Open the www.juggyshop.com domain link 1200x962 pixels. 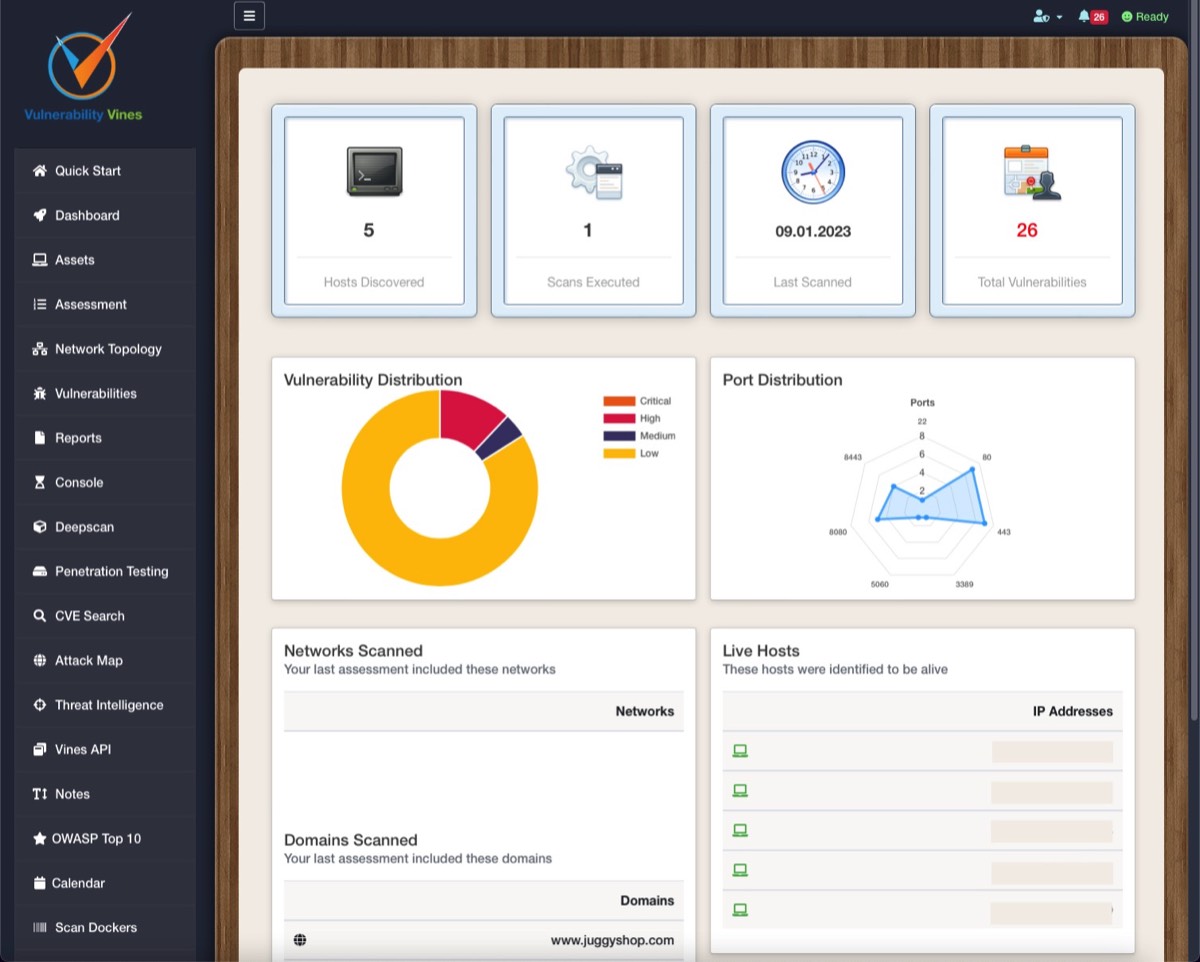point(612,940)
